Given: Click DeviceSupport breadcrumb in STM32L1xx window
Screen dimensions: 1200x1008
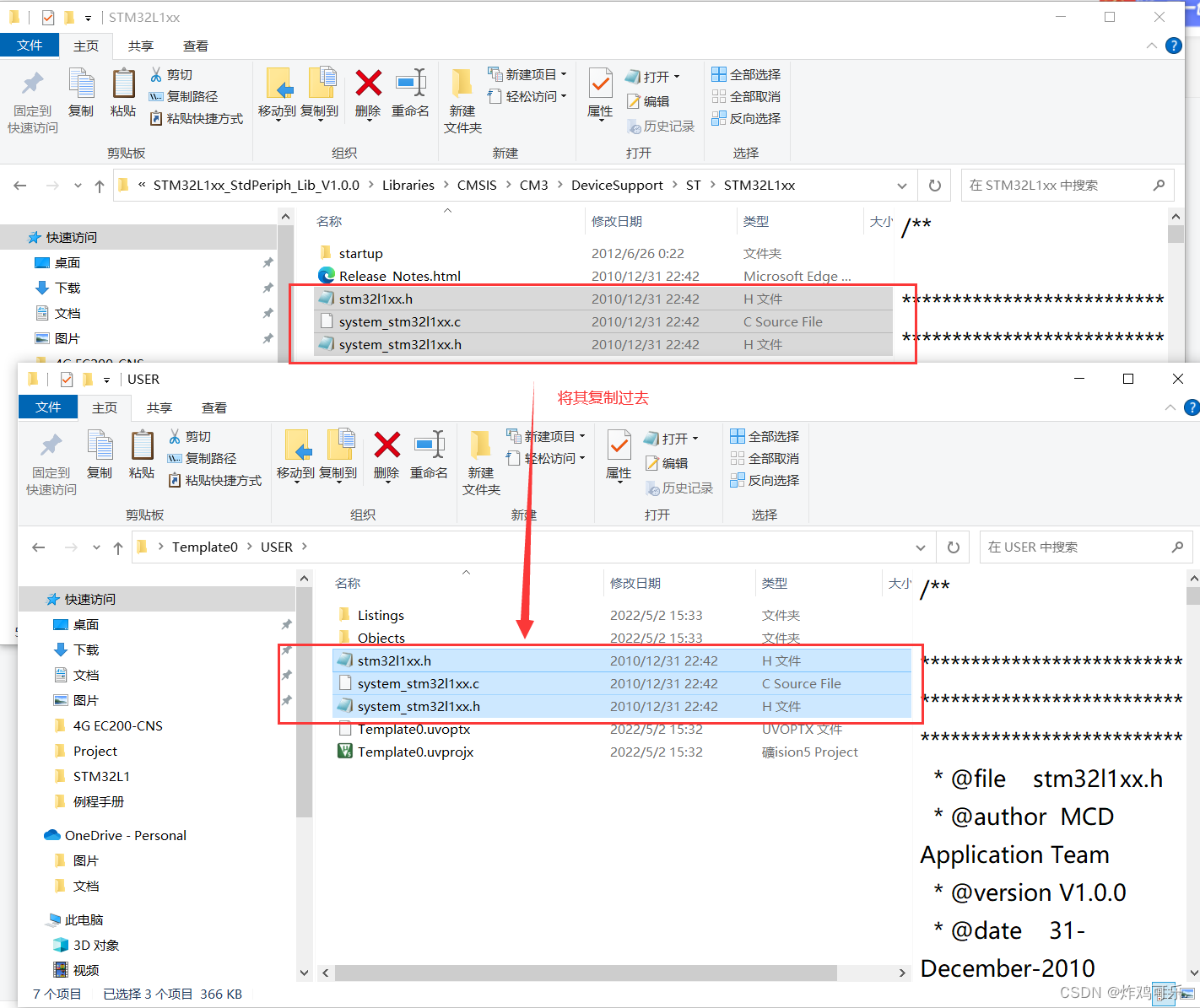Looking at the screenshot, I should pos(617,186).
